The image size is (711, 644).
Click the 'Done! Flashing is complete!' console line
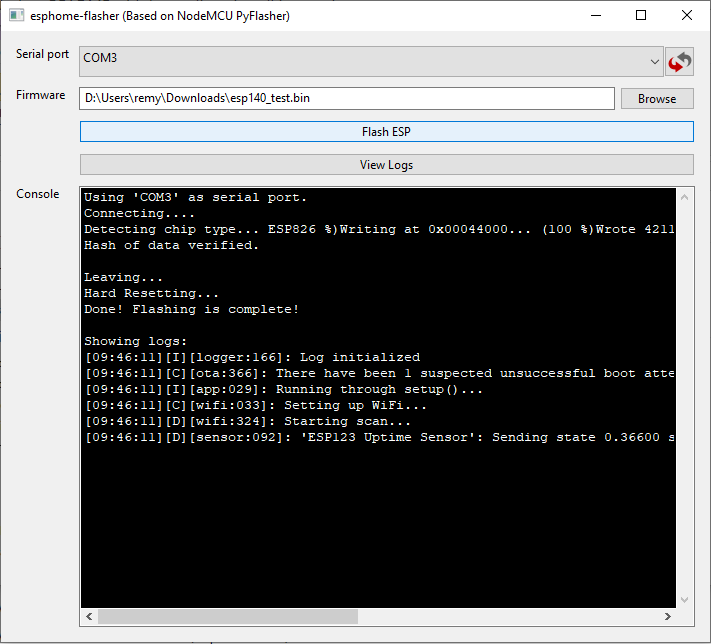point(191,309)
